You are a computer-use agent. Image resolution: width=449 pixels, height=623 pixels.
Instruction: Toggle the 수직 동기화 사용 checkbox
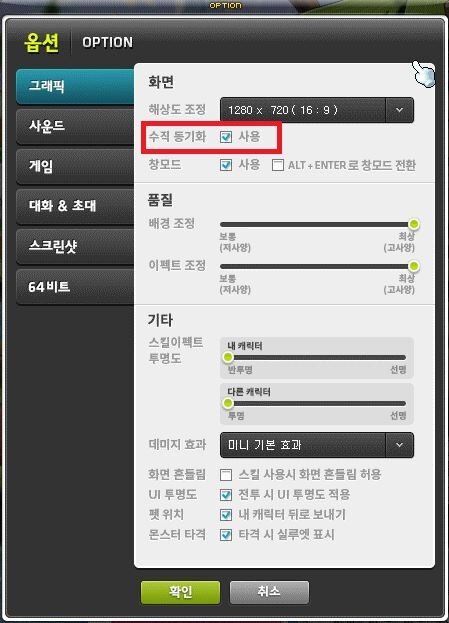(226, 137)
